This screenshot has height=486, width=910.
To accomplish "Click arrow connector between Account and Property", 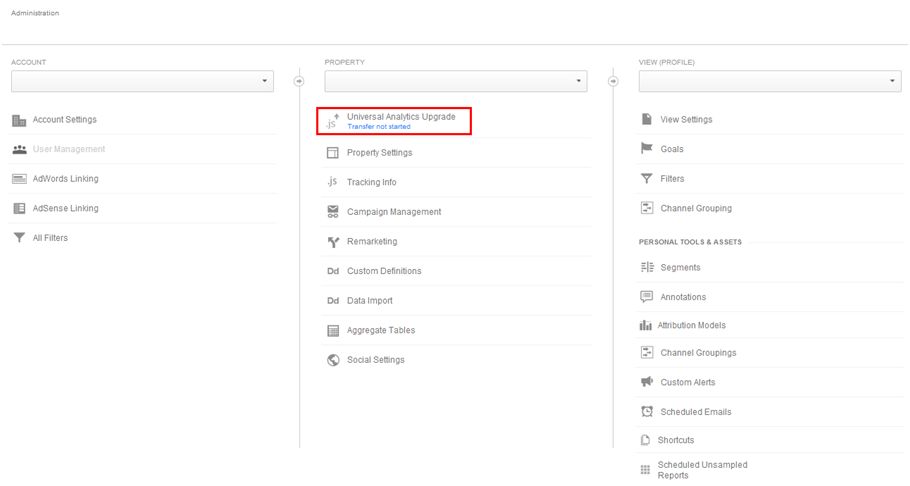I will point(299,81).
